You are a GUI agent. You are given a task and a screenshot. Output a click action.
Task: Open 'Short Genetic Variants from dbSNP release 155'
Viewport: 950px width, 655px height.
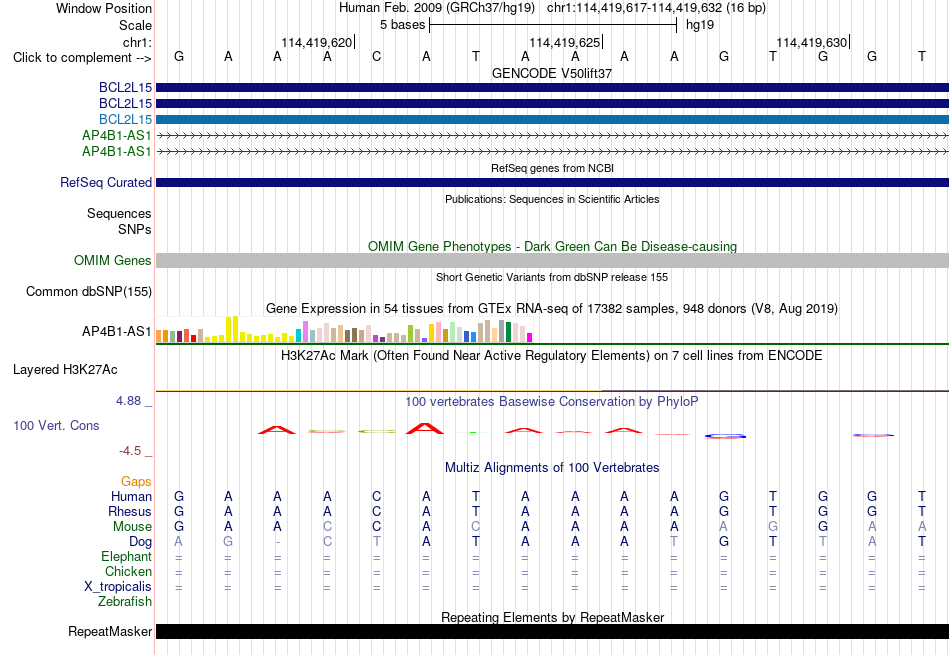pyautogui.click(x=552, y=278)
